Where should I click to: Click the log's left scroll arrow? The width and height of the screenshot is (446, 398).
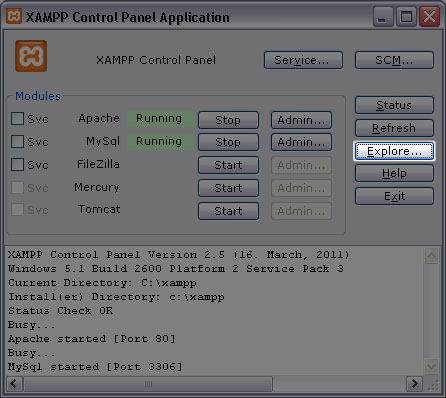[14, 384]
